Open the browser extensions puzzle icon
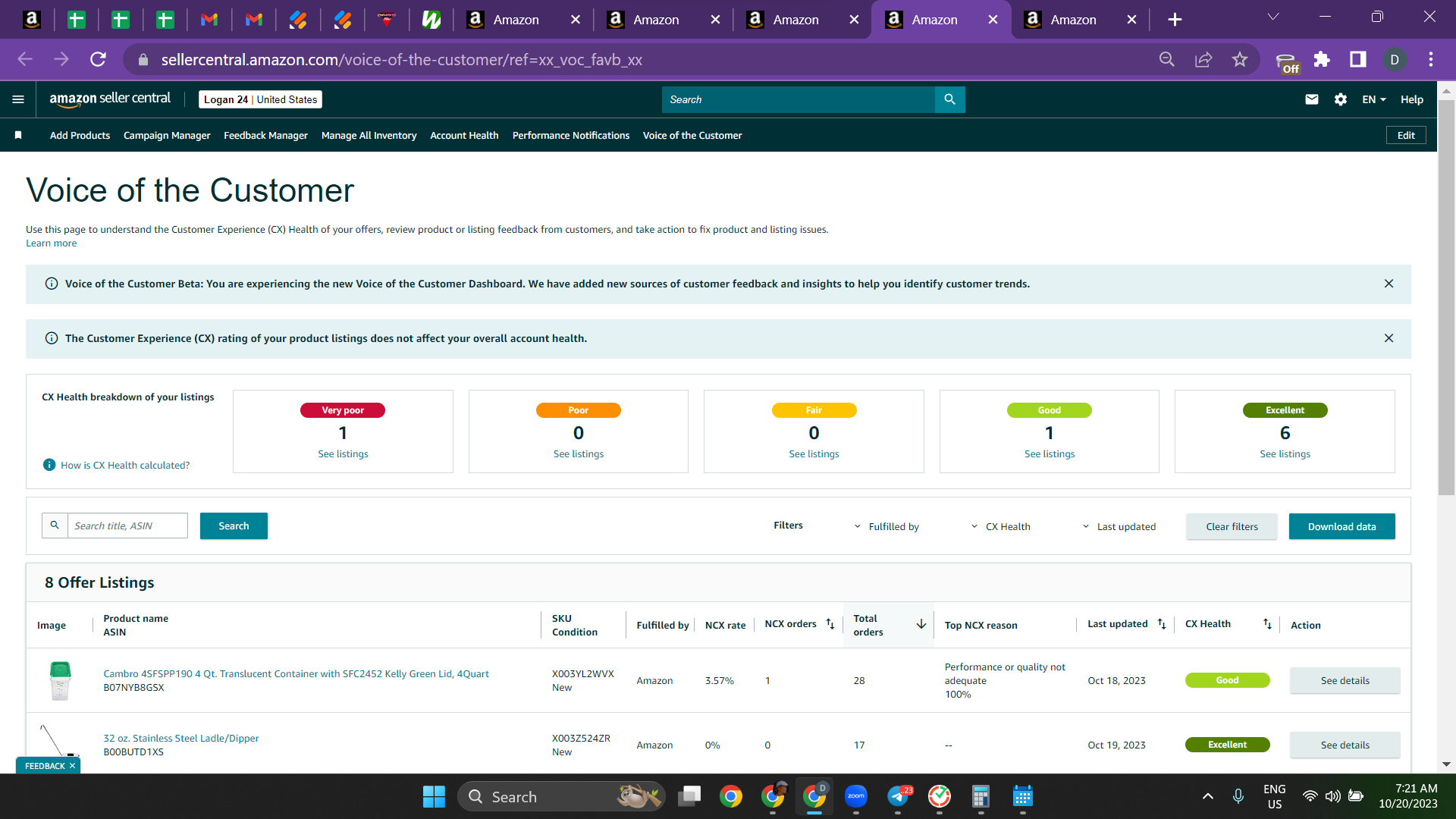This screenshot has width=1456, height=819. tap(1322, 59)
